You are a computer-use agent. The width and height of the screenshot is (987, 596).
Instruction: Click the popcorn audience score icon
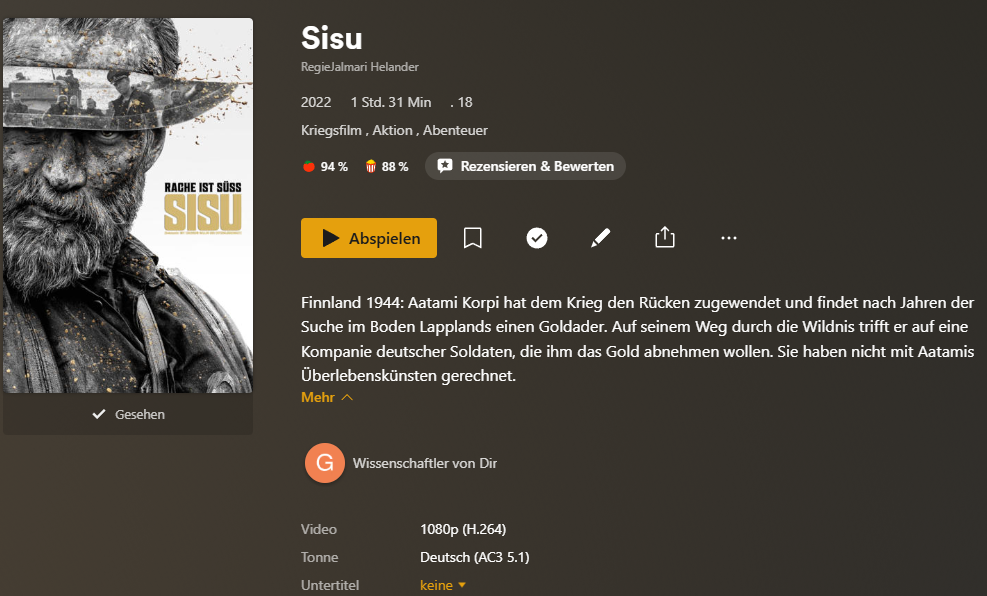[x=371, y=166]
